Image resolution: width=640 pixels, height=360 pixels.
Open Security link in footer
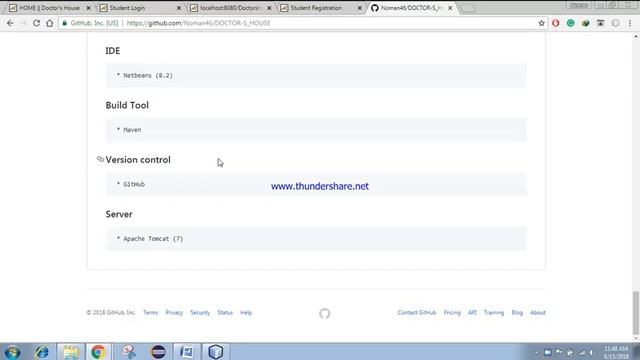200,313
